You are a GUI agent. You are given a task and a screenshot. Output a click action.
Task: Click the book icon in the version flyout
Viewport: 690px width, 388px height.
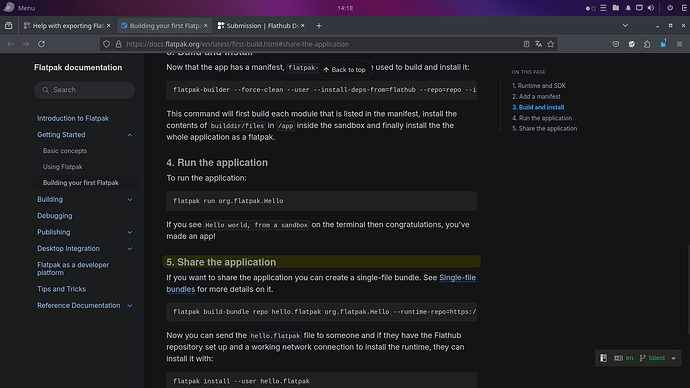(603, 358)
